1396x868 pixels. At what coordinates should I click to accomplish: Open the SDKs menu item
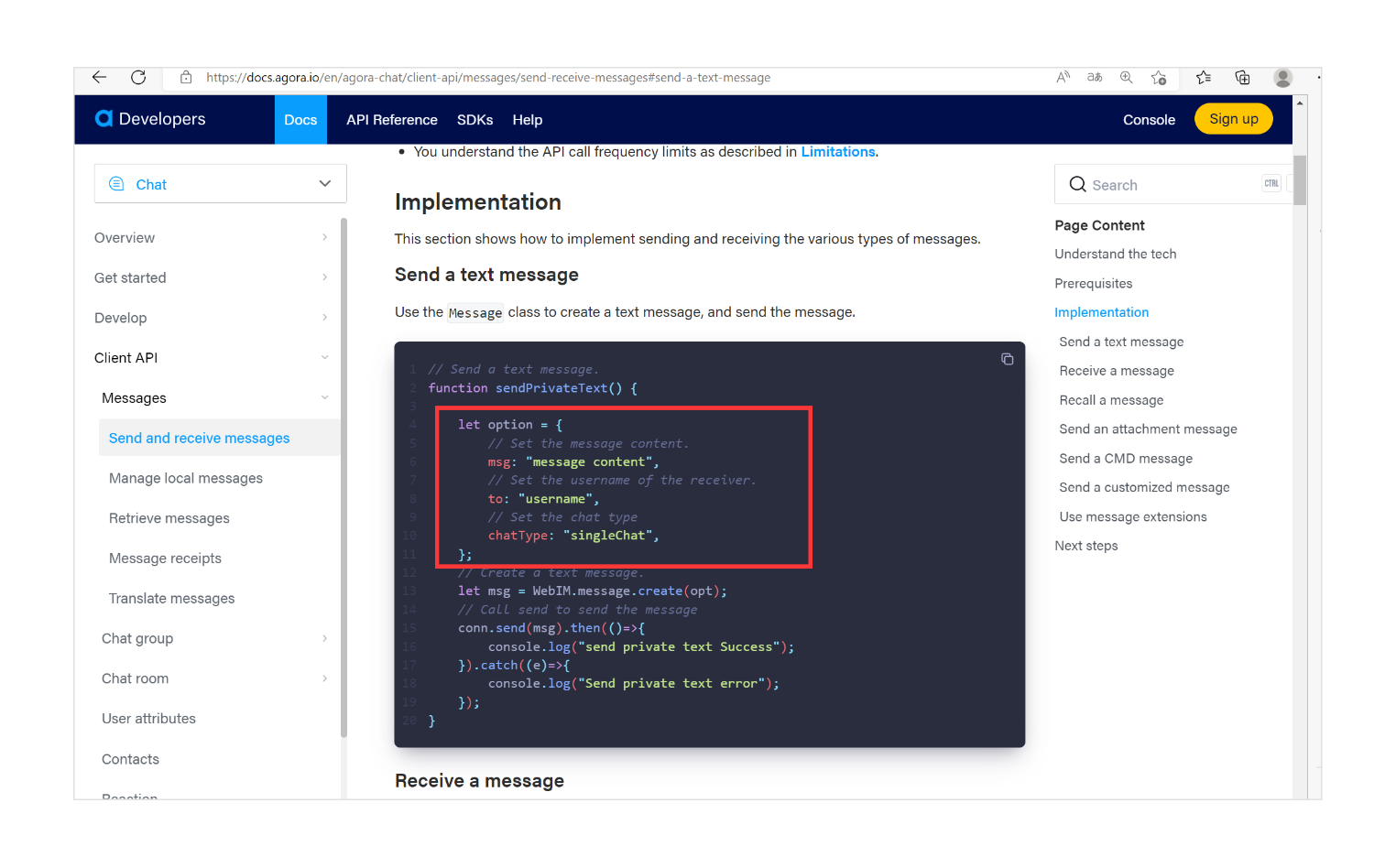[474, 119]
